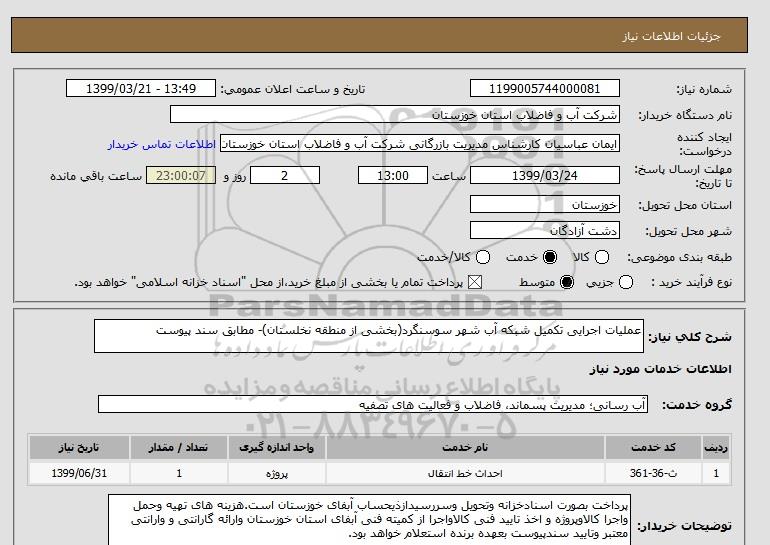The height and width of the screenshot is (545, 770).
Task: Click the ردیف column header
Action: pos(715,447)
